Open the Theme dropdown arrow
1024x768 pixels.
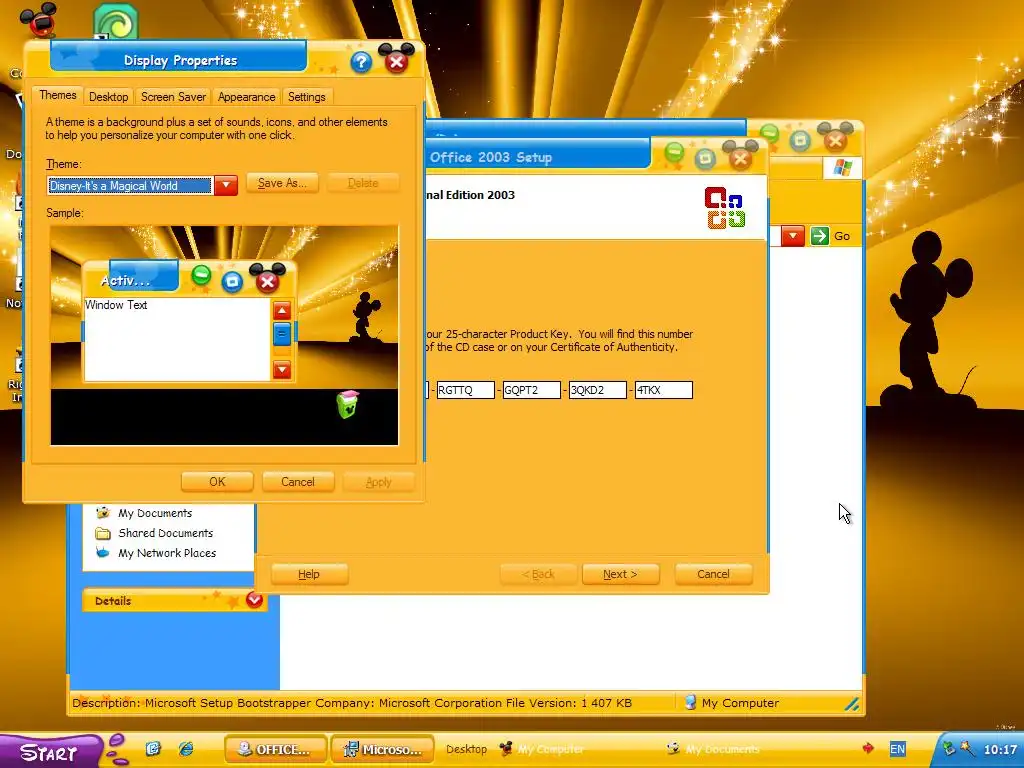pos(226,185)
